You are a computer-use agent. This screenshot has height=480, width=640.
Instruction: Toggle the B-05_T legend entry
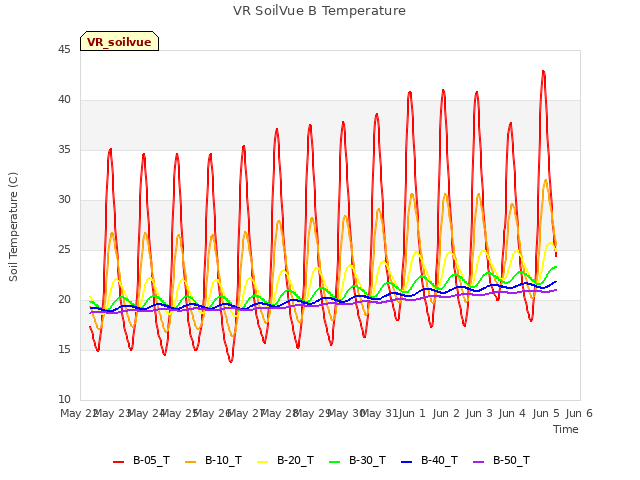141,460
